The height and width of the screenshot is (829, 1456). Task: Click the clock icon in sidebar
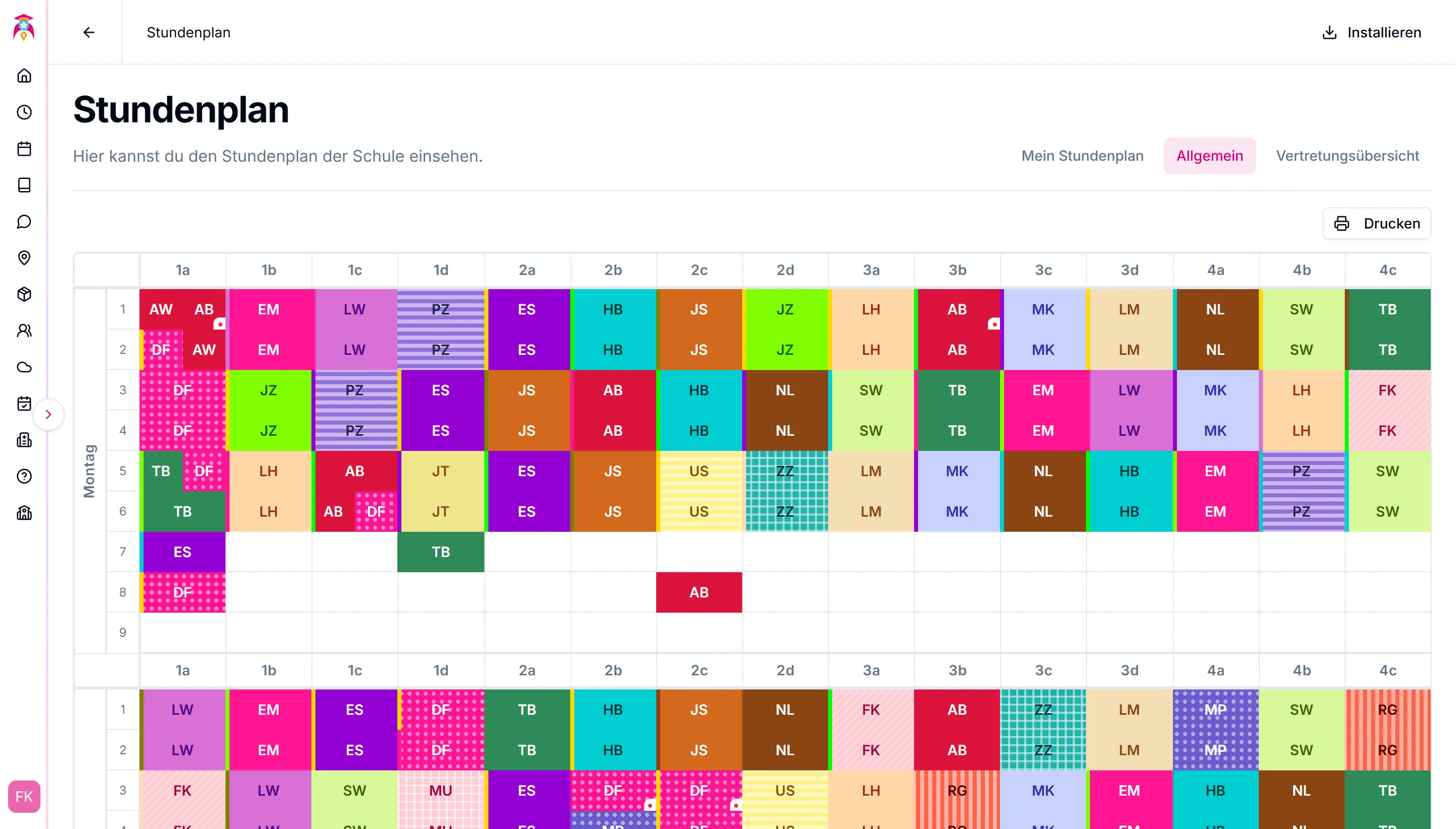(24, 112)
